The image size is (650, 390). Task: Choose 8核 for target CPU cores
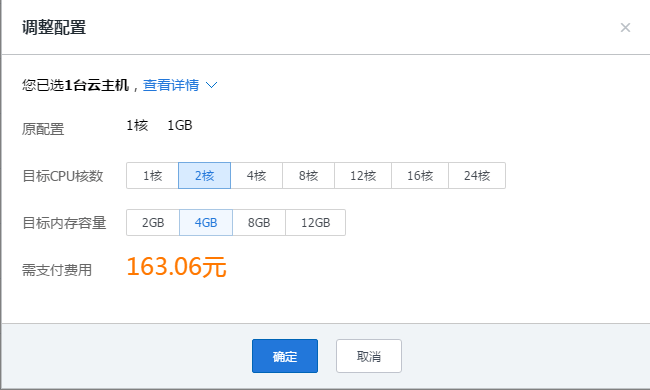308,176
